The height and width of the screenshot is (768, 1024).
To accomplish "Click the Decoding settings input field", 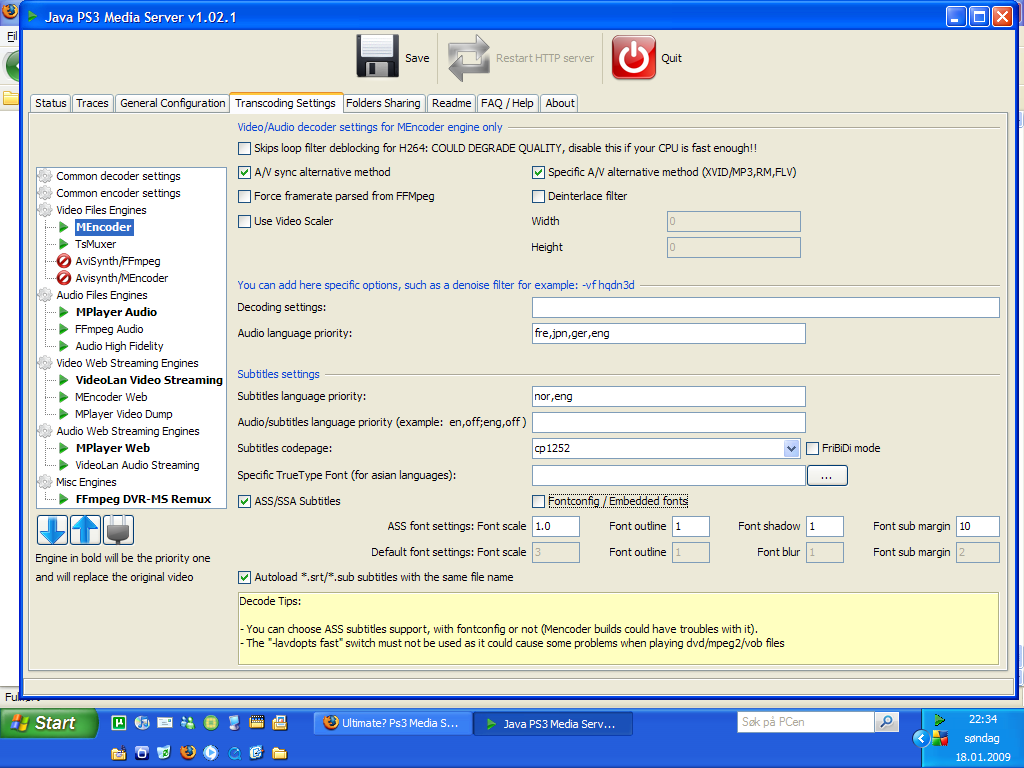I will tap(765, 308).
